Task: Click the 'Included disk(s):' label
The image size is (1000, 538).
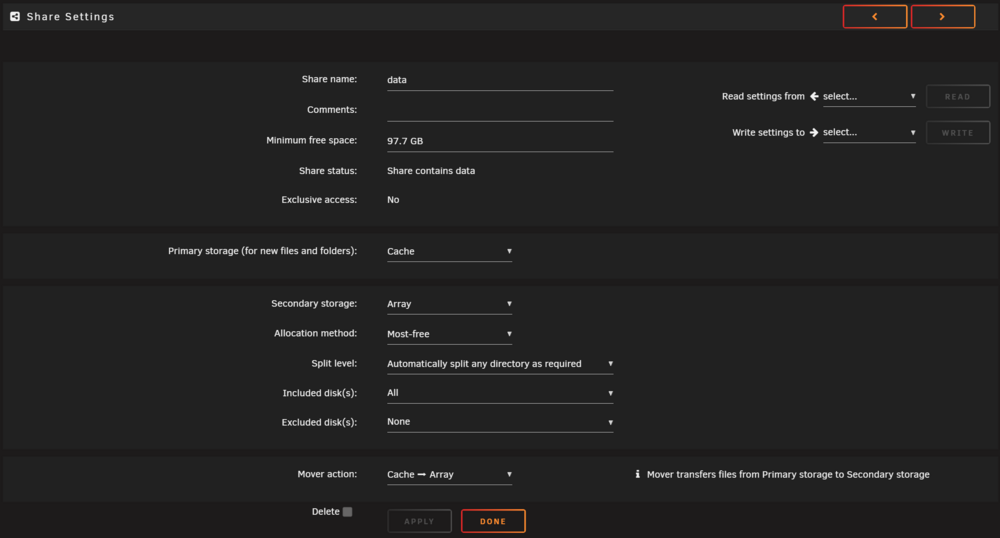Action: (x=320, y=393)
